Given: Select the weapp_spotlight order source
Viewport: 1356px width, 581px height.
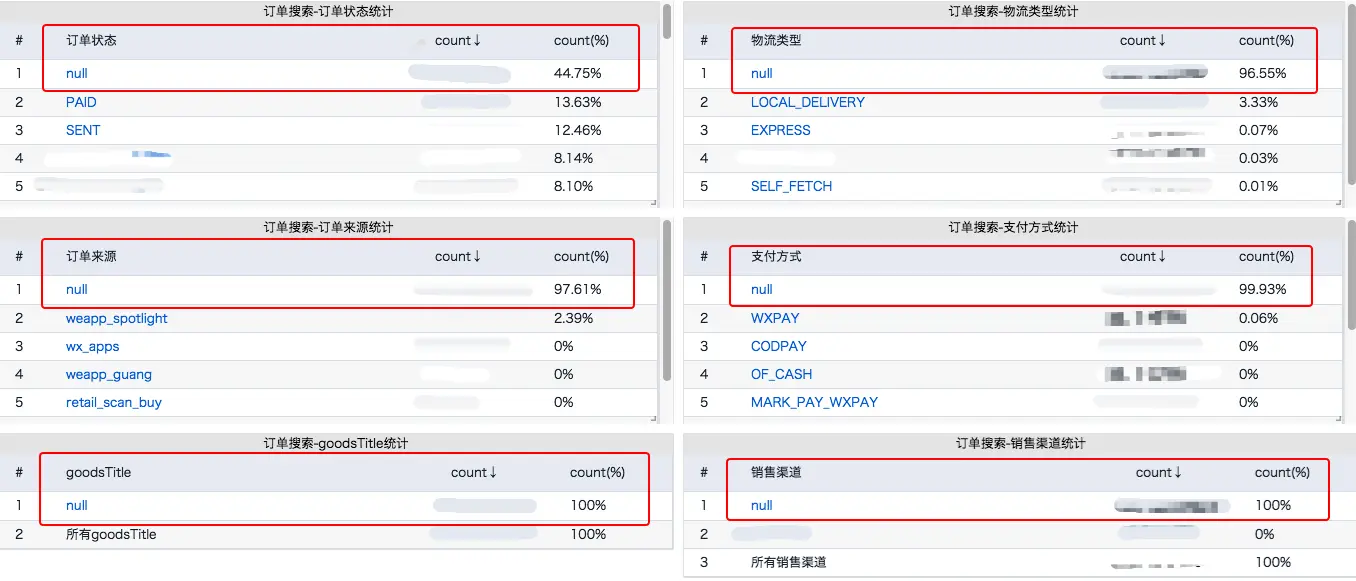Looking at the screenshot, I should pos(116,318).
